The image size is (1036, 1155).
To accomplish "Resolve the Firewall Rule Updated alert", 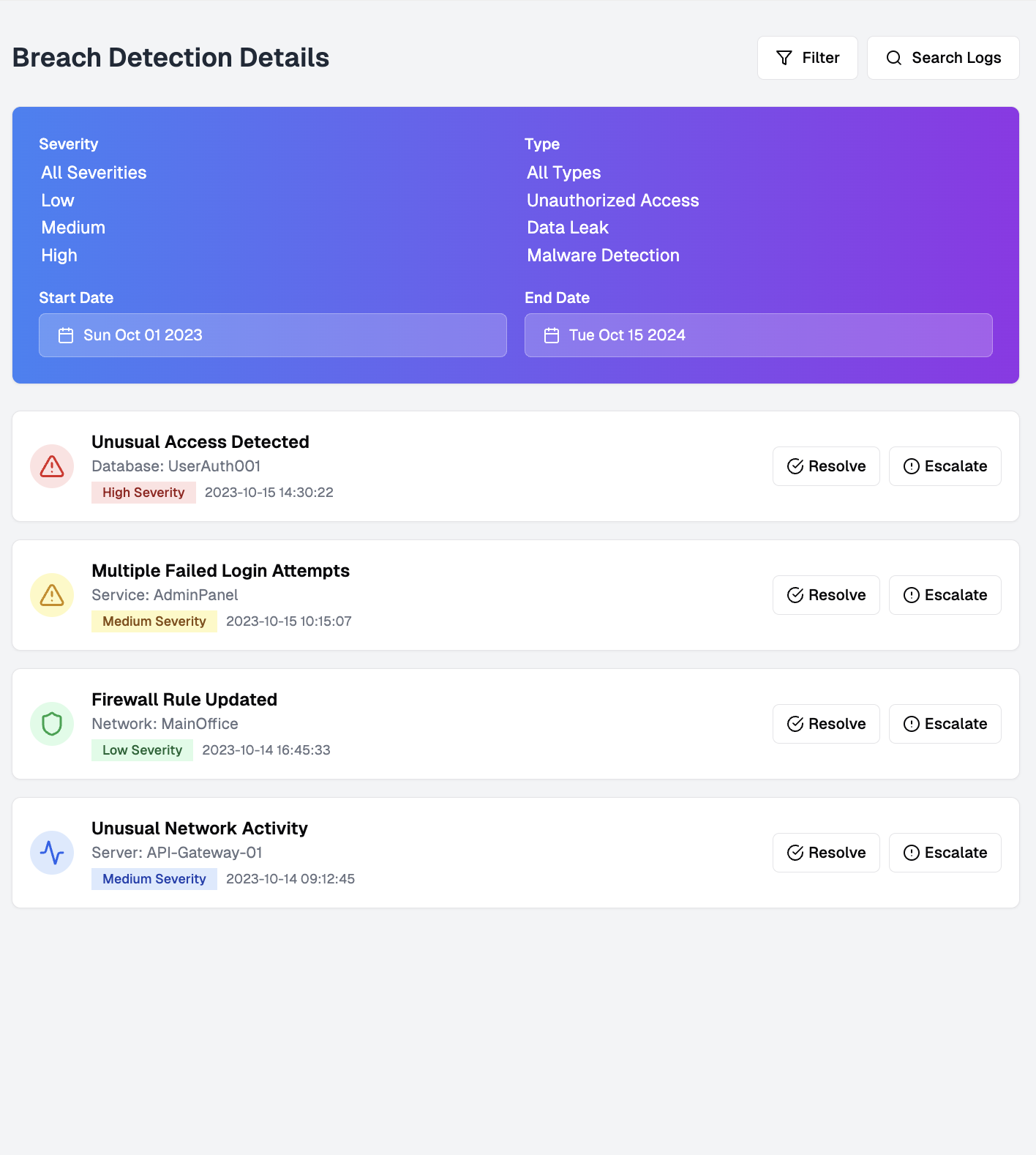I will [826, 724].
